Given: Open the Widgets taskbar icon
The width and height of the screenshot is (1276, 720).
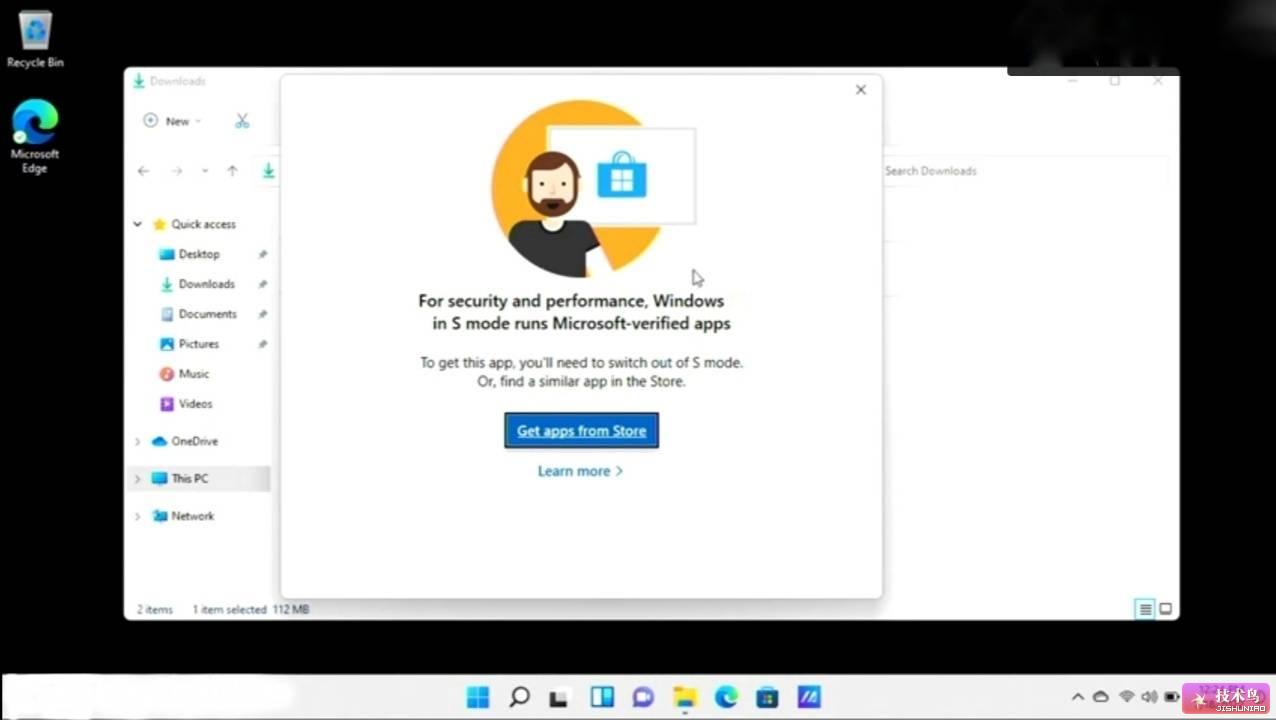Looking at the screenshot, I should click(602, 697).
